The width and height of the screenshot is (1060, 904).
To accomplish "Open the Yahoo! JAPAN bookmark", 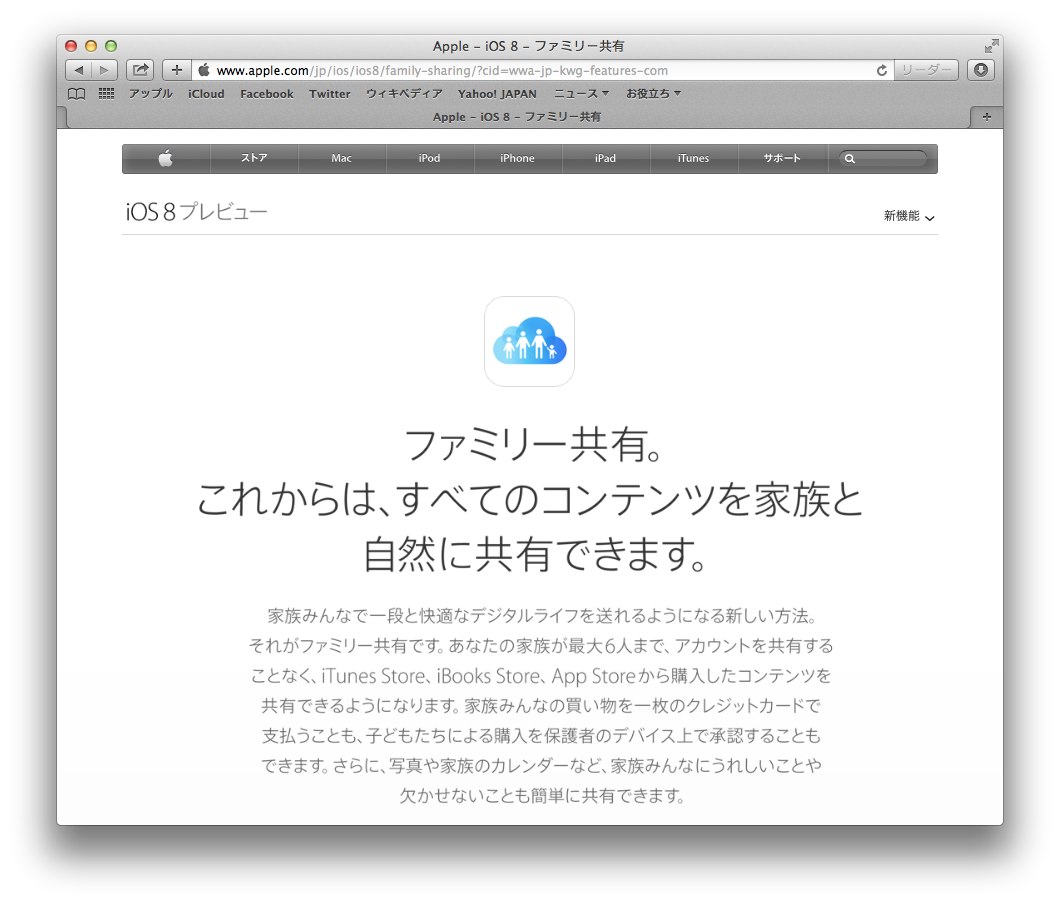I will [x=497, y=94].
